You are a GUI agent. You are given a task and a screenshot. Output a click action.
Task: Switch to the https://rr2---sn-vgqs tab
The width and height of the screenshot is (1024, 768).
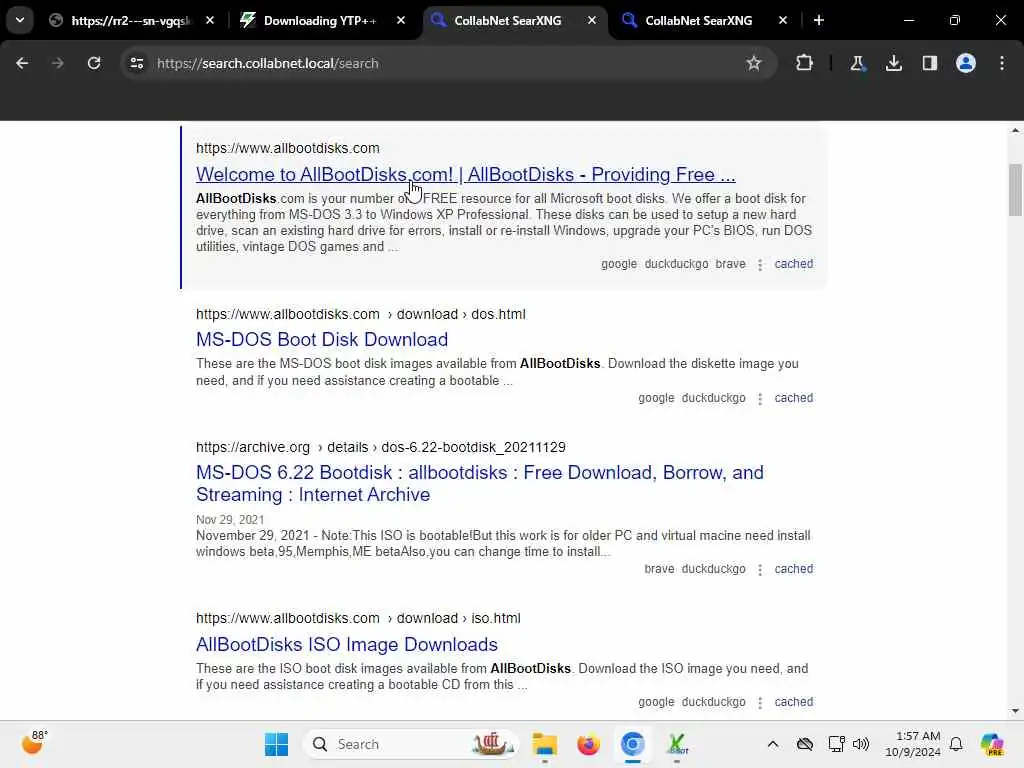(131, 20)
